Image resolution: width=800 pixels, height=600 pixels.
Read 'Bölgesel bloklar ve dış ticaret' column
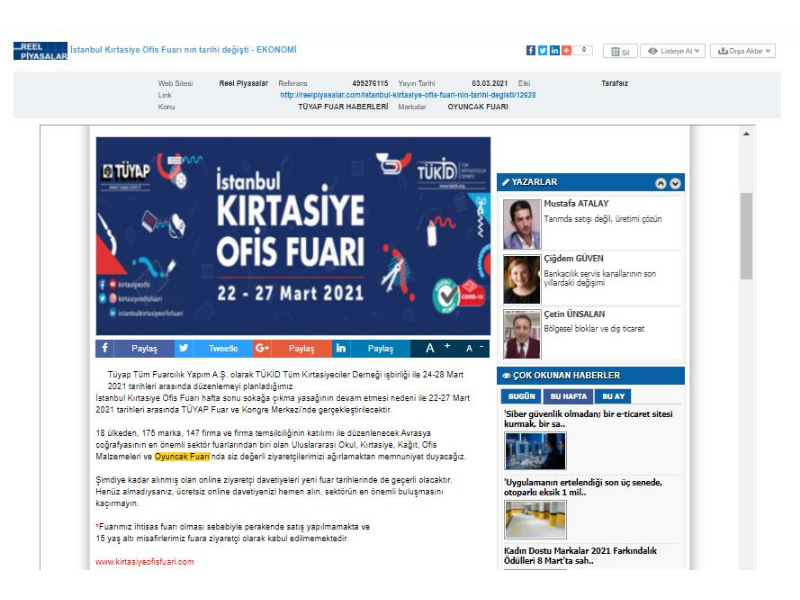tap(594, 329)
